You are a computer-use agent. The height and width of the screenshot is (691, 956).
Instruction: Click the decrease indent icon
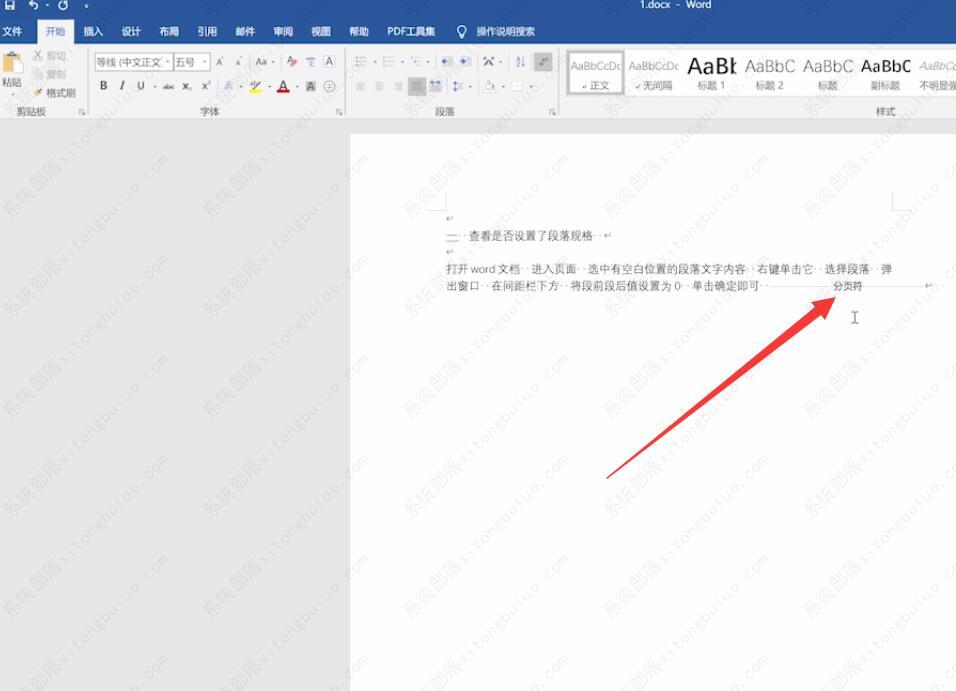pyautogui.click(x=446, y=62)
